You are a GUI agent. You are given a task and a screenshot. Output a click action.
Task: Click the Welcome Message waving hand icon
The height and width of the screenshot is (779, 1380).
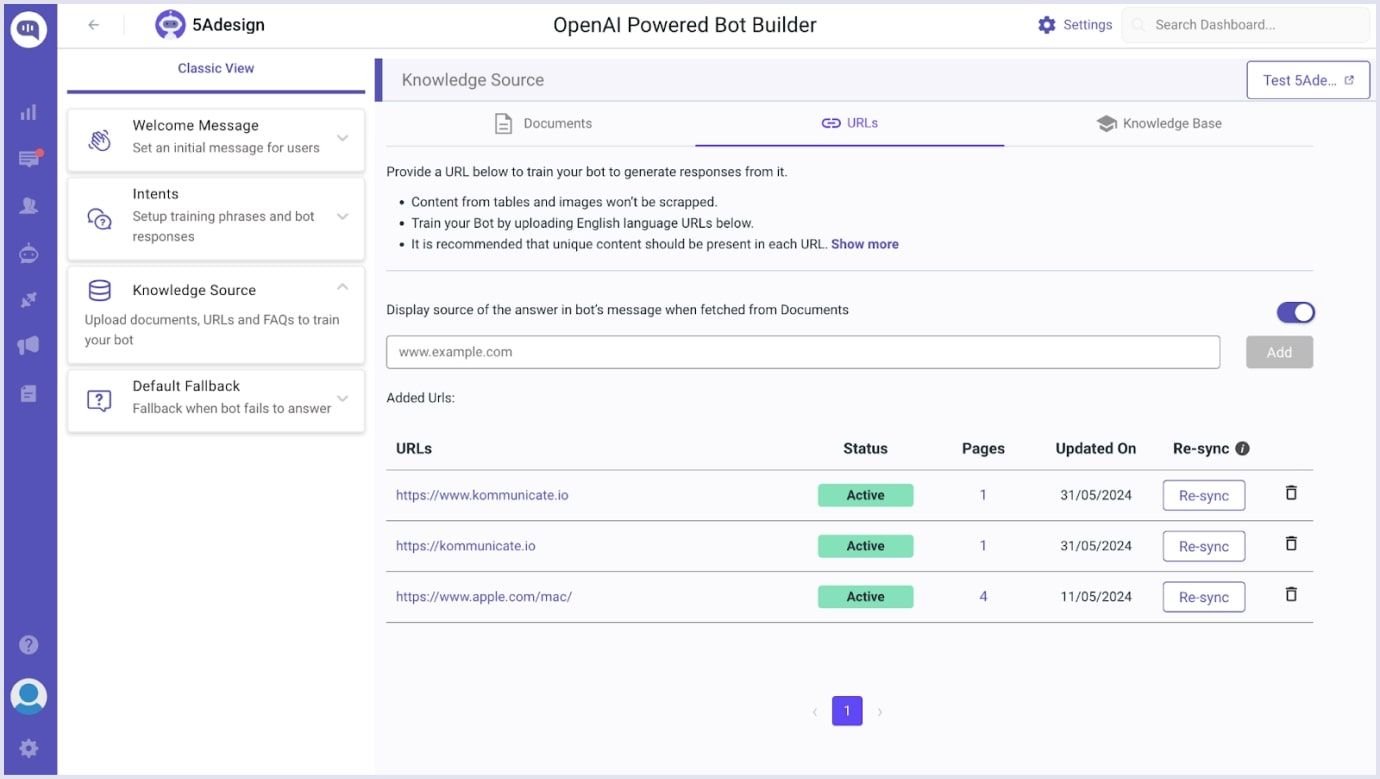(x=100, y=139)
